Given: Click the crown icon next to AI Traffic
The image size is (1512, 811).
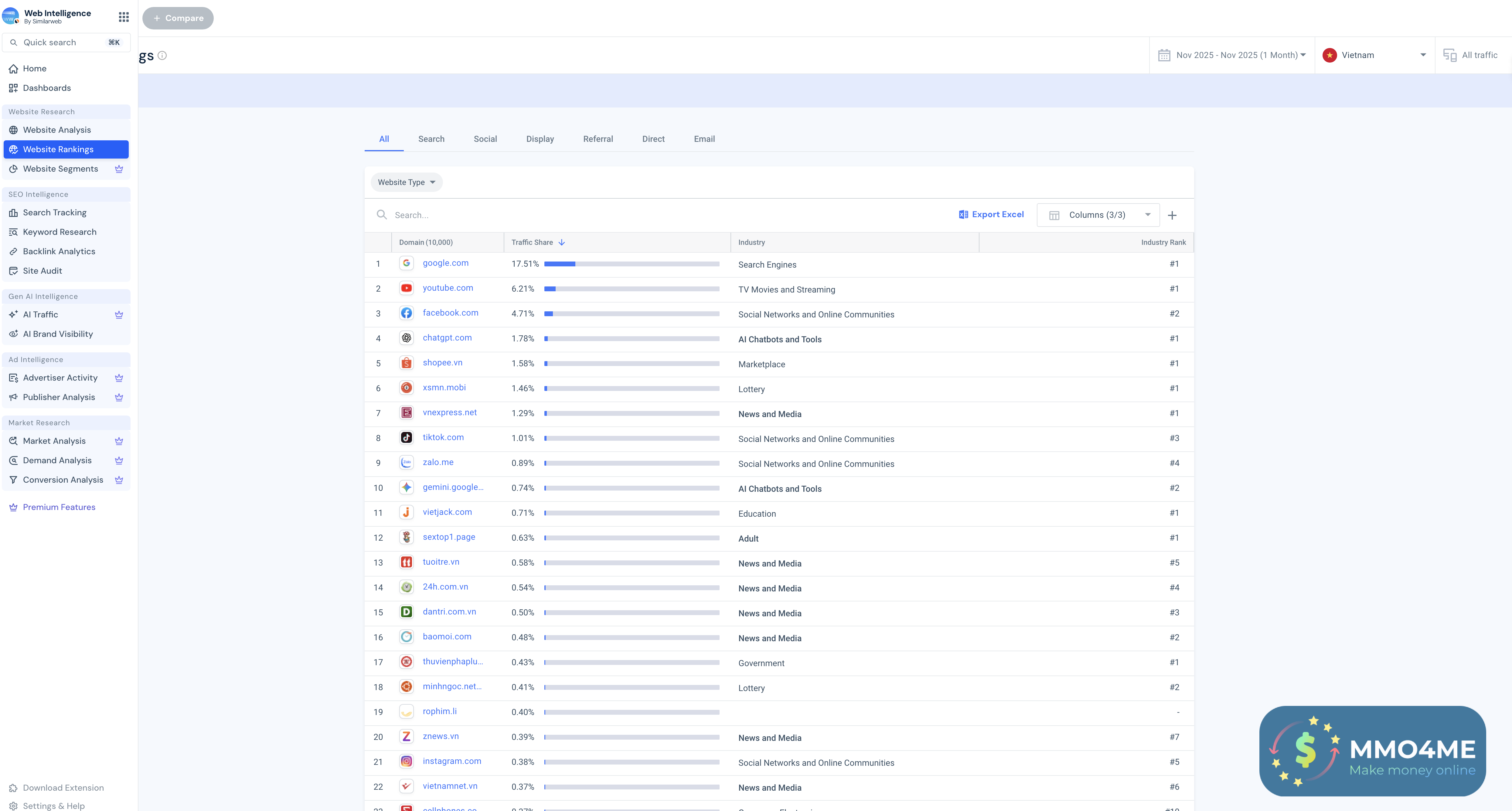Looking at the screenshot, I should pyautogui.click(x=119, y=315).
